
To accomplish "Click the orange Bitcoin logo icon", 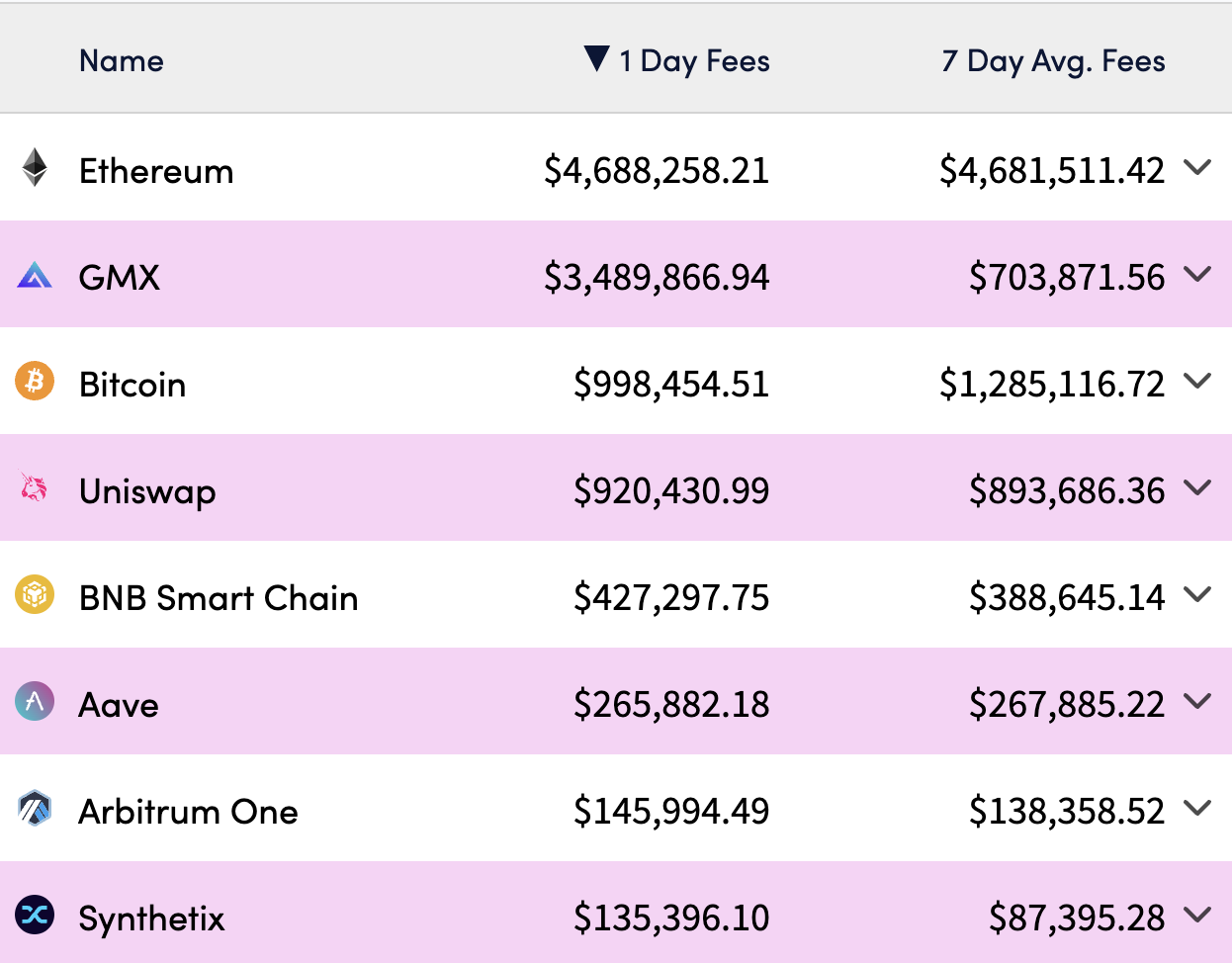I will click(35, 382).
